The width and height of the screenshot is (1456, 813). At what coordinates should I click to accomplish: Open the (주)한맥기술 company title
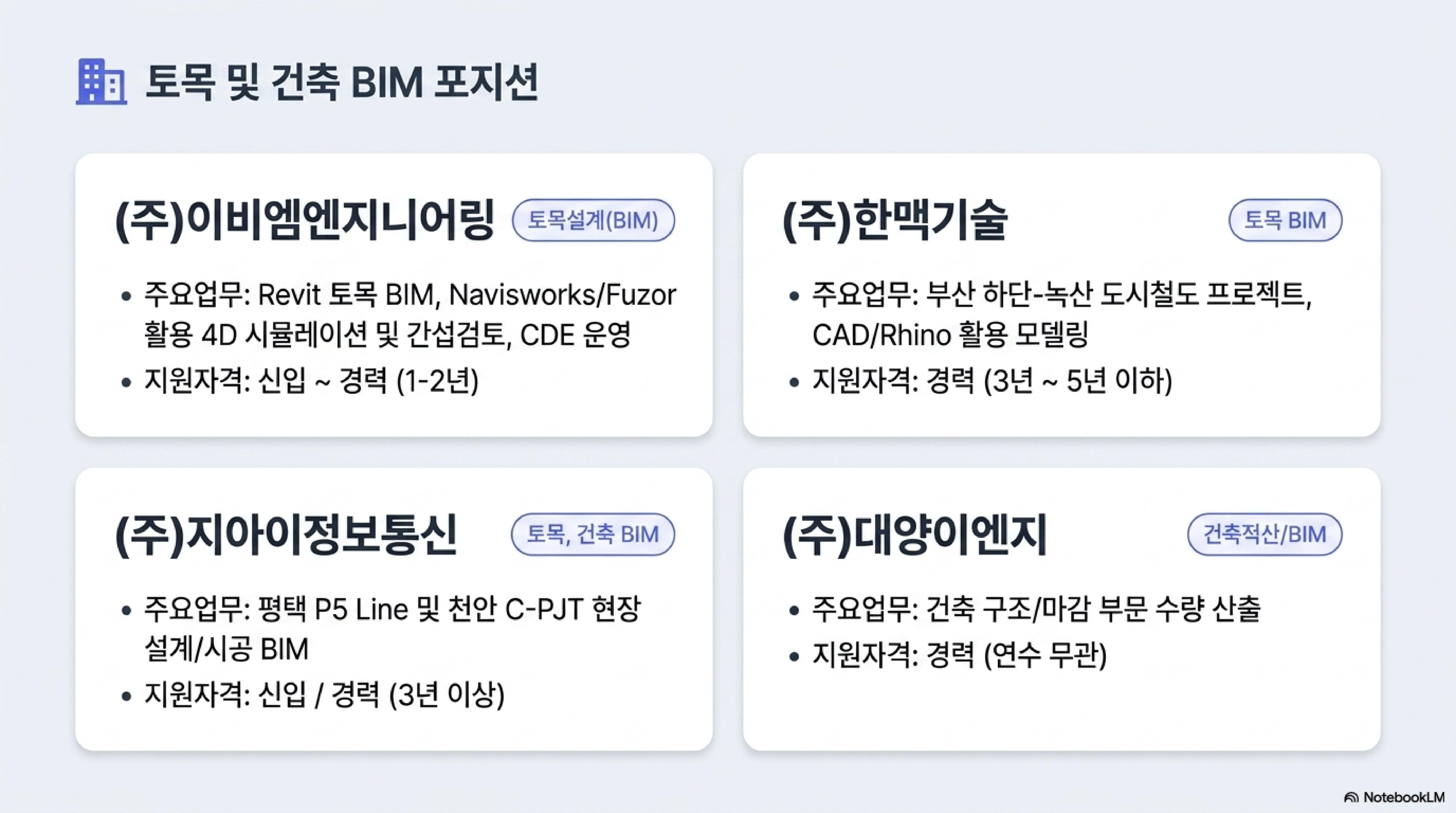tap(895, 220)
